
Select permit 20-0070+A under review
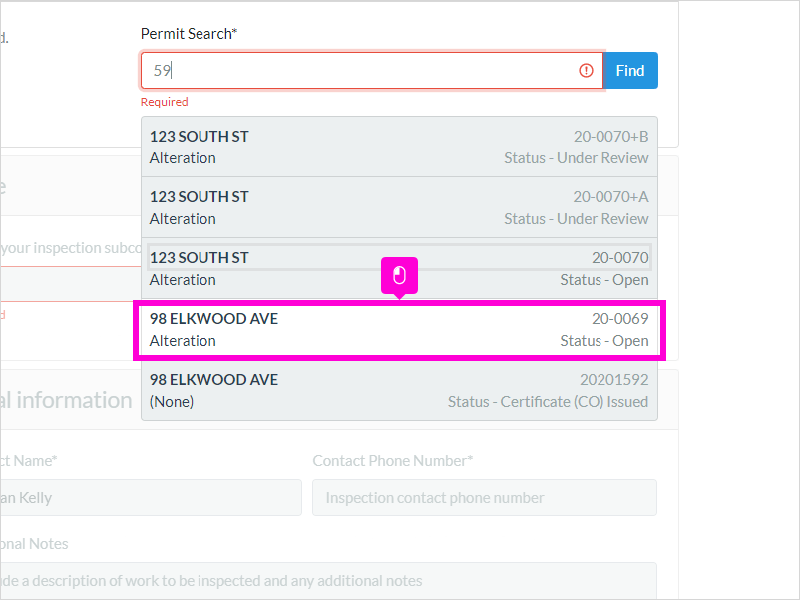click(399, 207)
